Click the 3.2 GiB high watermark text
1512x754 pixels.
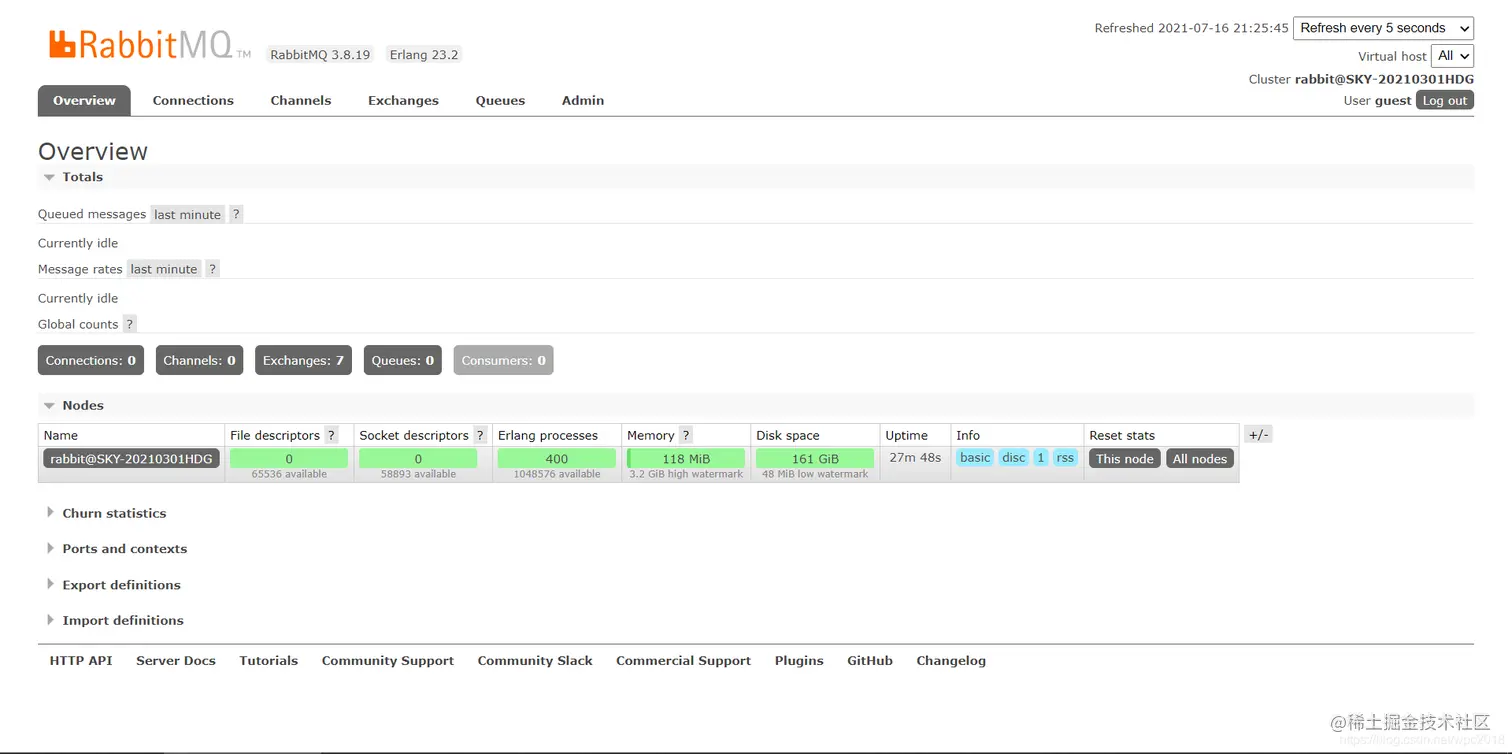686,474
